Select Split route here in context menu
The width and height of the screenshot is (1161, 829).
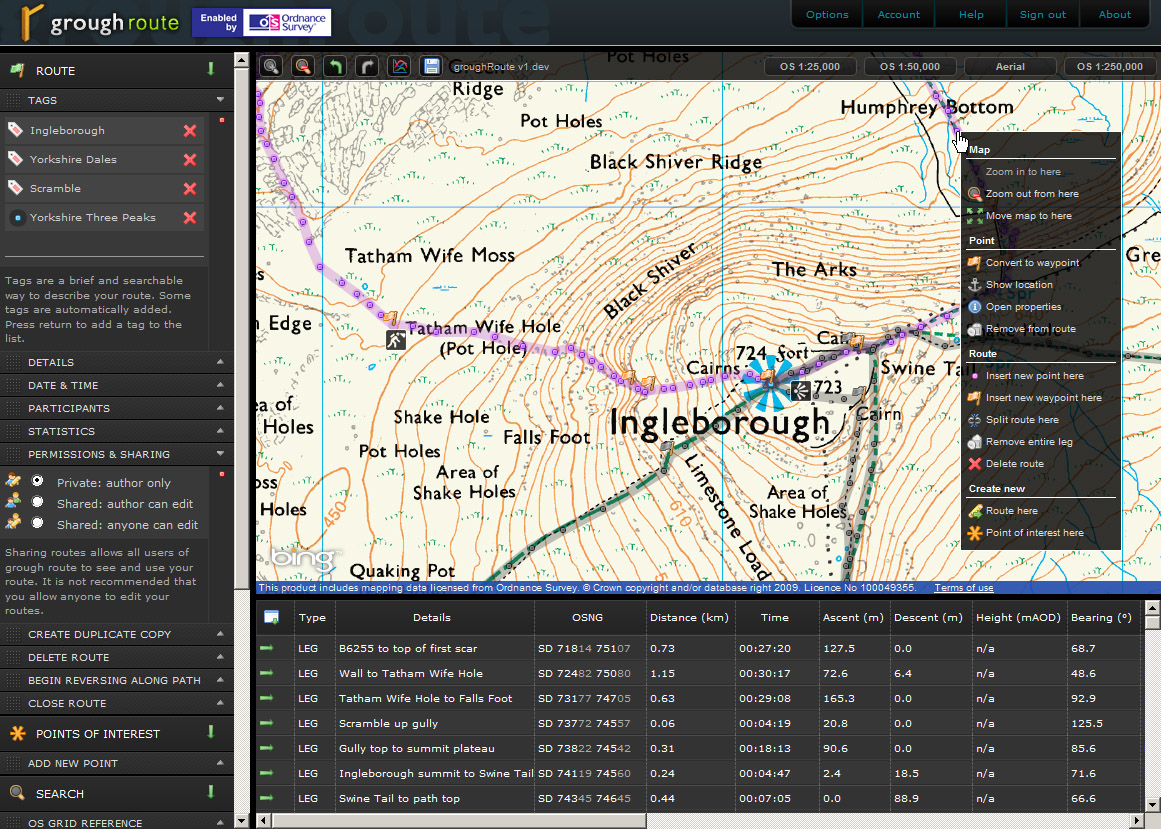click(1021, 420)
